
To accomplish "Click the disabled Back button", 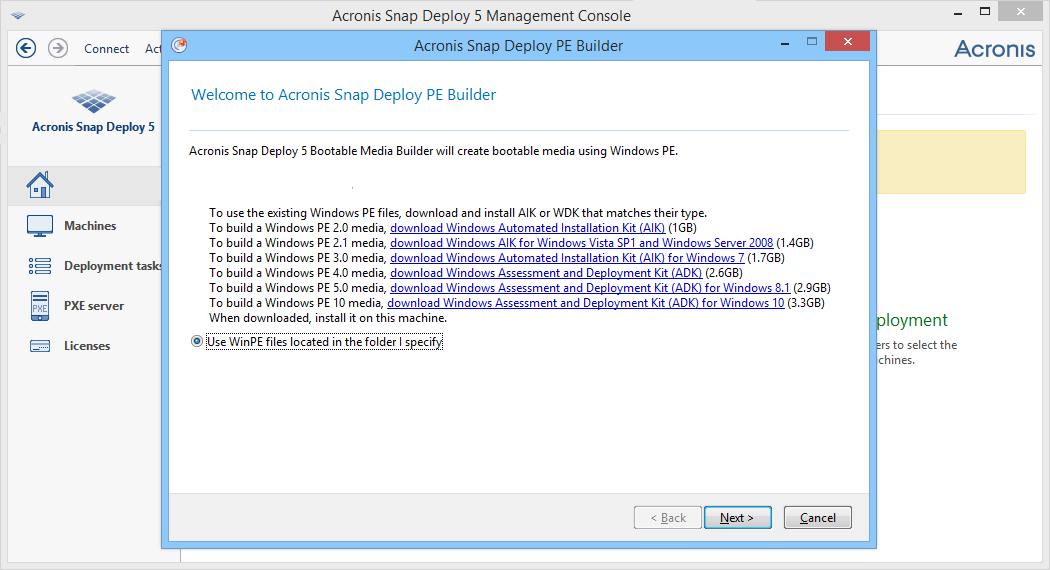I will point(668,518).
